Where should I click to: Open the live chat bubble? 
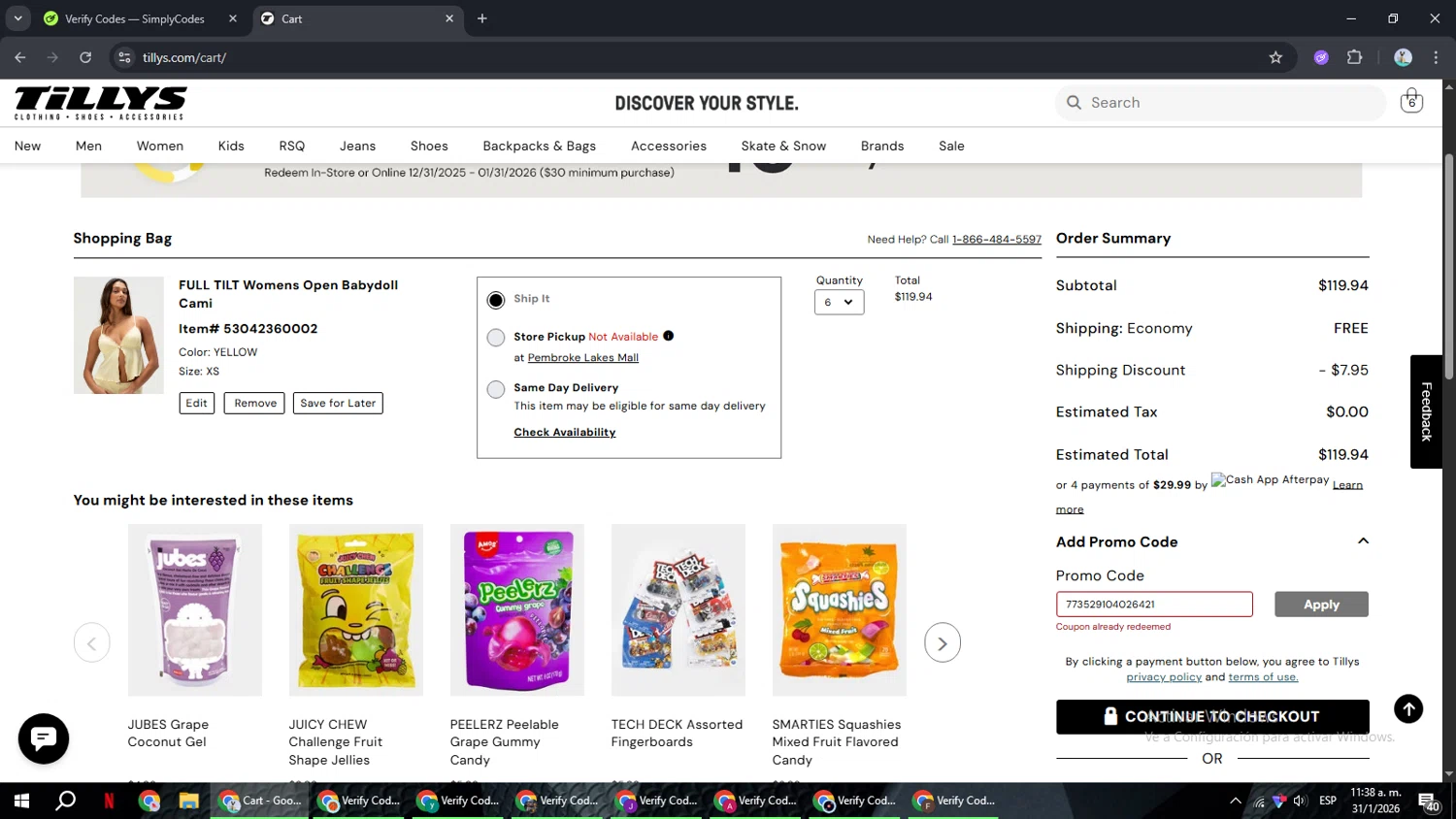tap(44, 739)
